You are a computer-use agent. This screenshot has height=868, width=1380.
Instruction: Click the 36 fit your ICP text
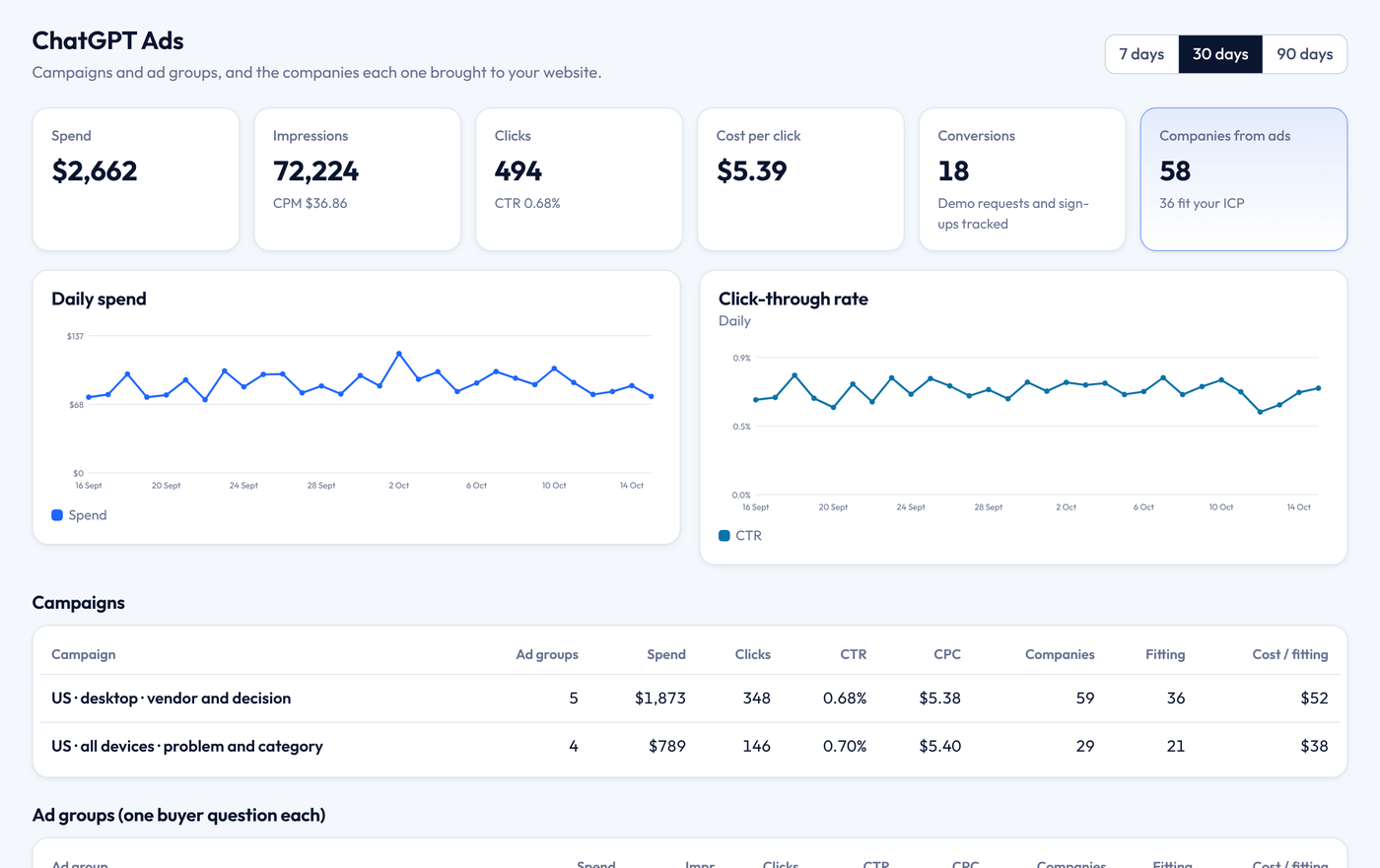pyautogui.click(x=1202, y=204)
